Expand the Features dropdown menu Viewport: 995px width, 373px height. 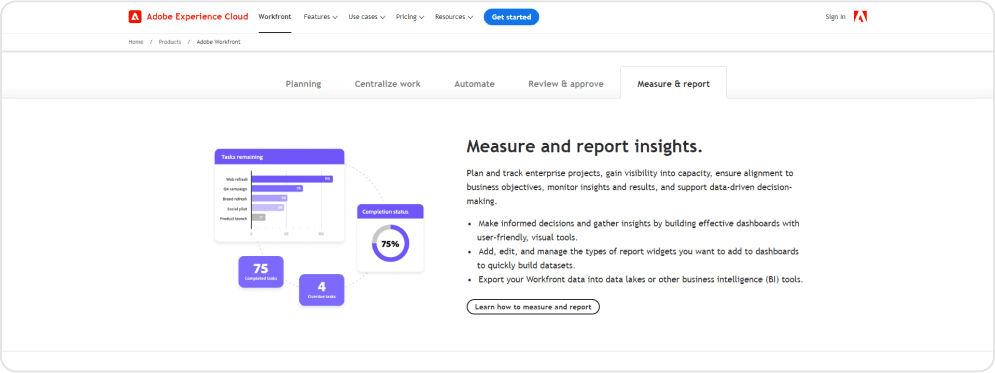320,17
